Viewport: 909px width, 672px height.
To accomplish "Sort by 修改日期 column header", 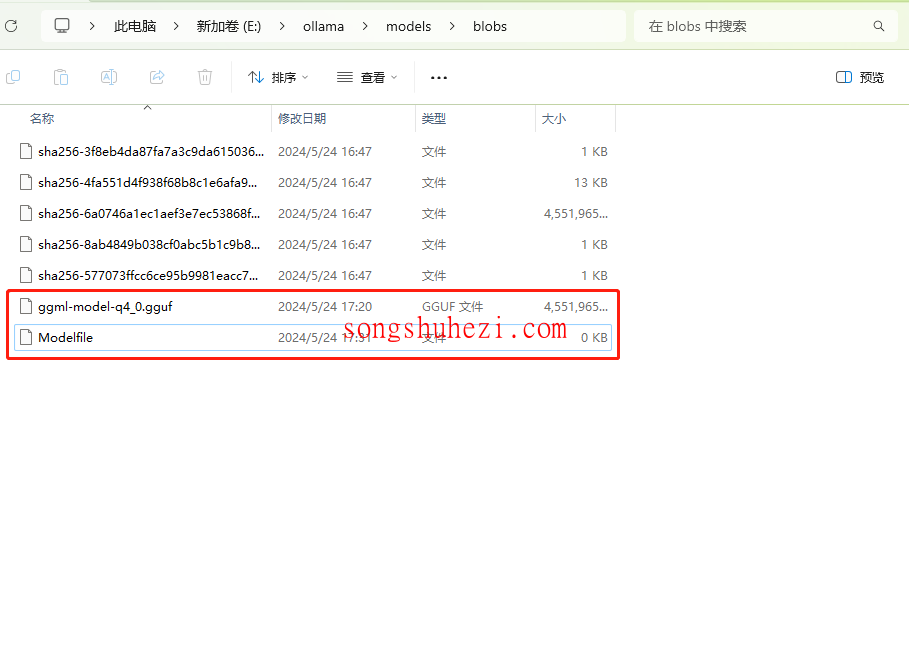I will 302,118.
